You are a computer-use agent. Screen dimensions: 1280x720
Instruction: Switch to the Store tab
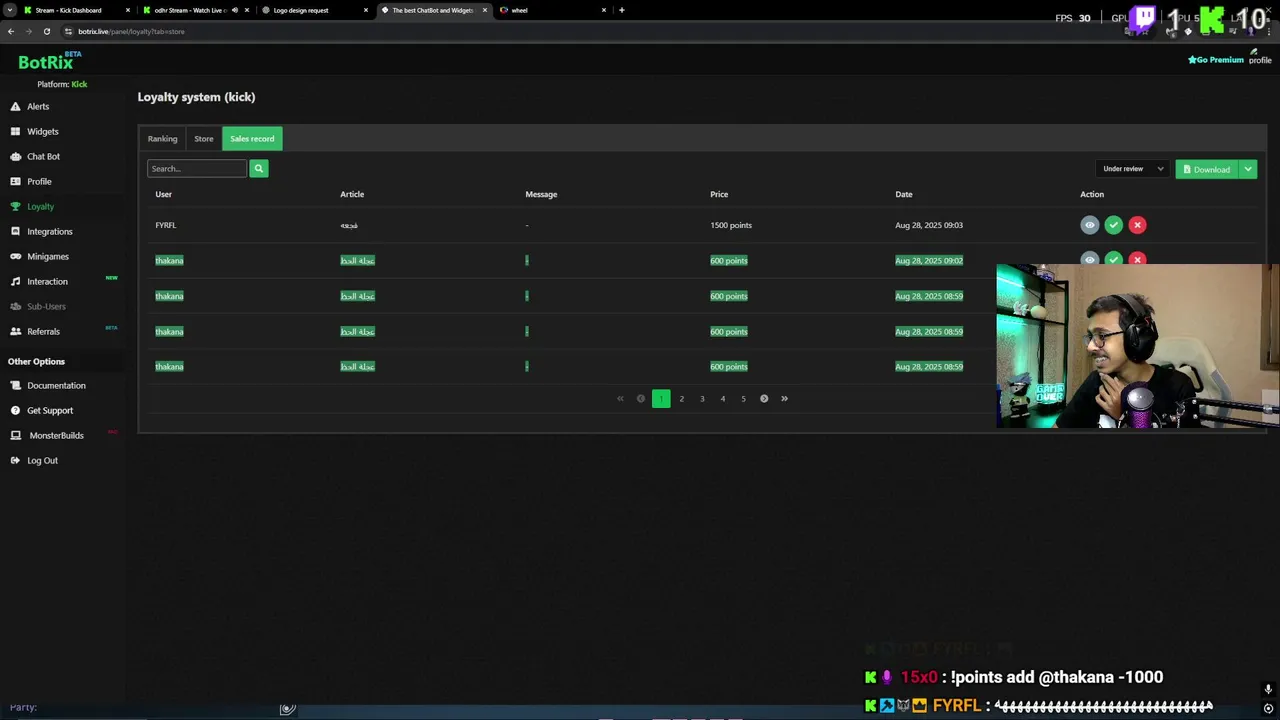[x=204, y=139]
